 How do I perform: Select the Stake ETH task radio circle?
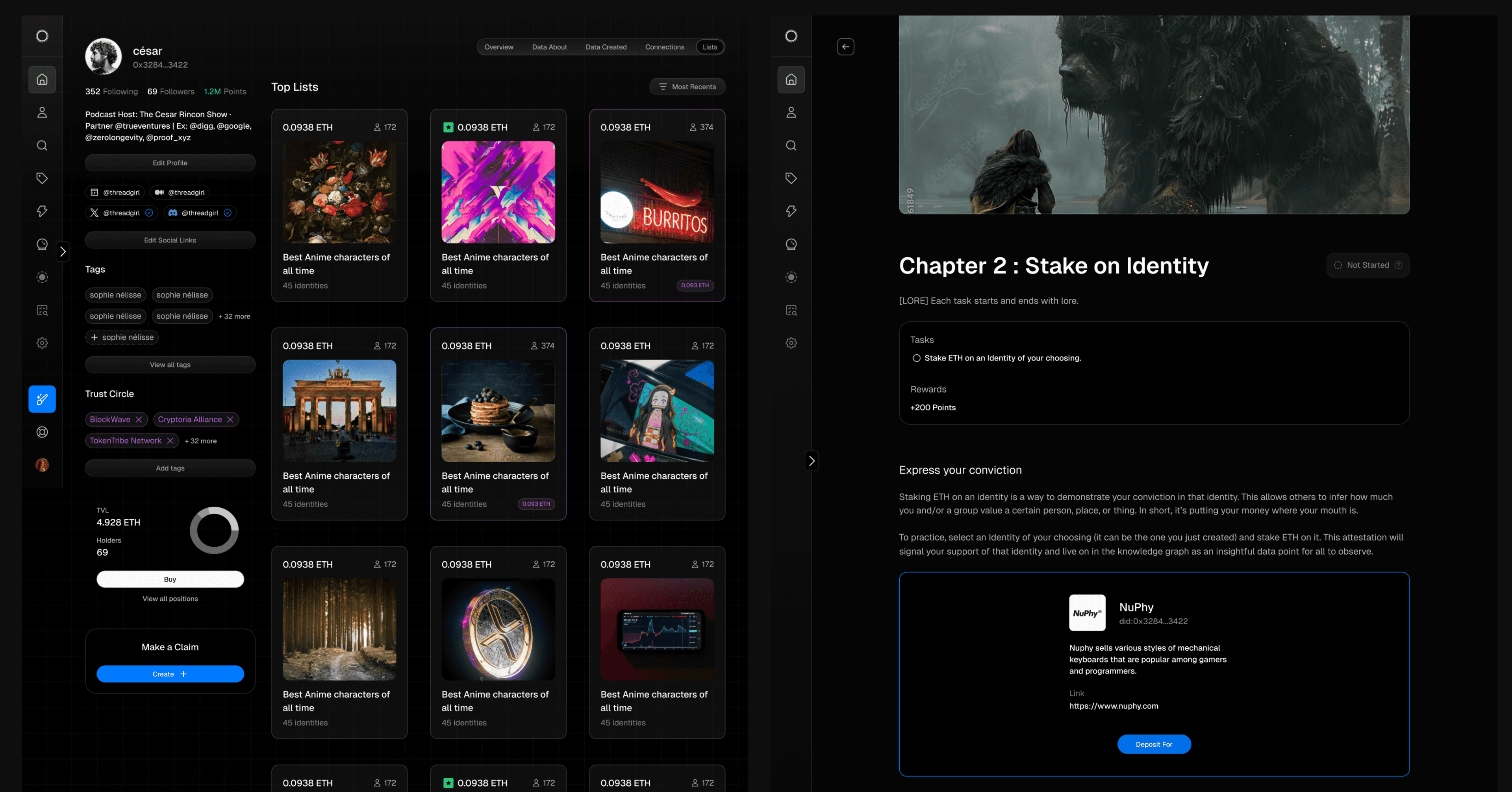[916, 358]
